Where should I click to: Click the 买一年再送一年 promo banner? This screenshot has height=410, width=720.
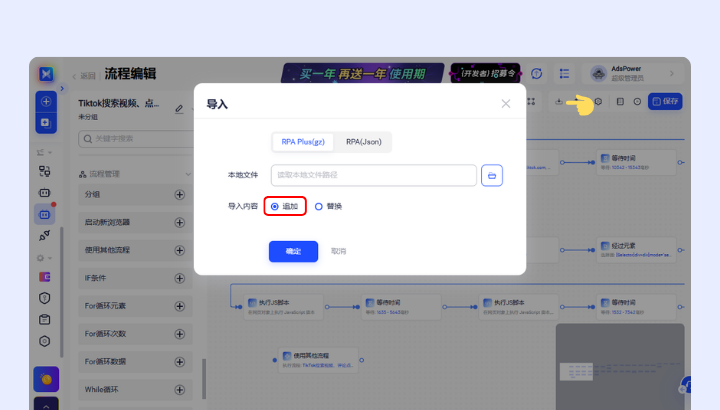[363, 73]
